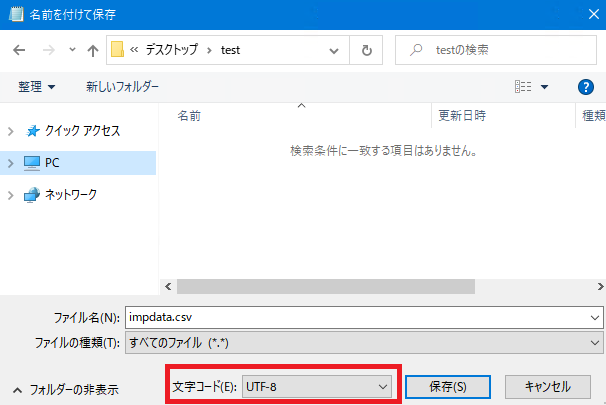Click the horizontal scrollbar right arrow
606x405 pixels.
coord(600,287)
